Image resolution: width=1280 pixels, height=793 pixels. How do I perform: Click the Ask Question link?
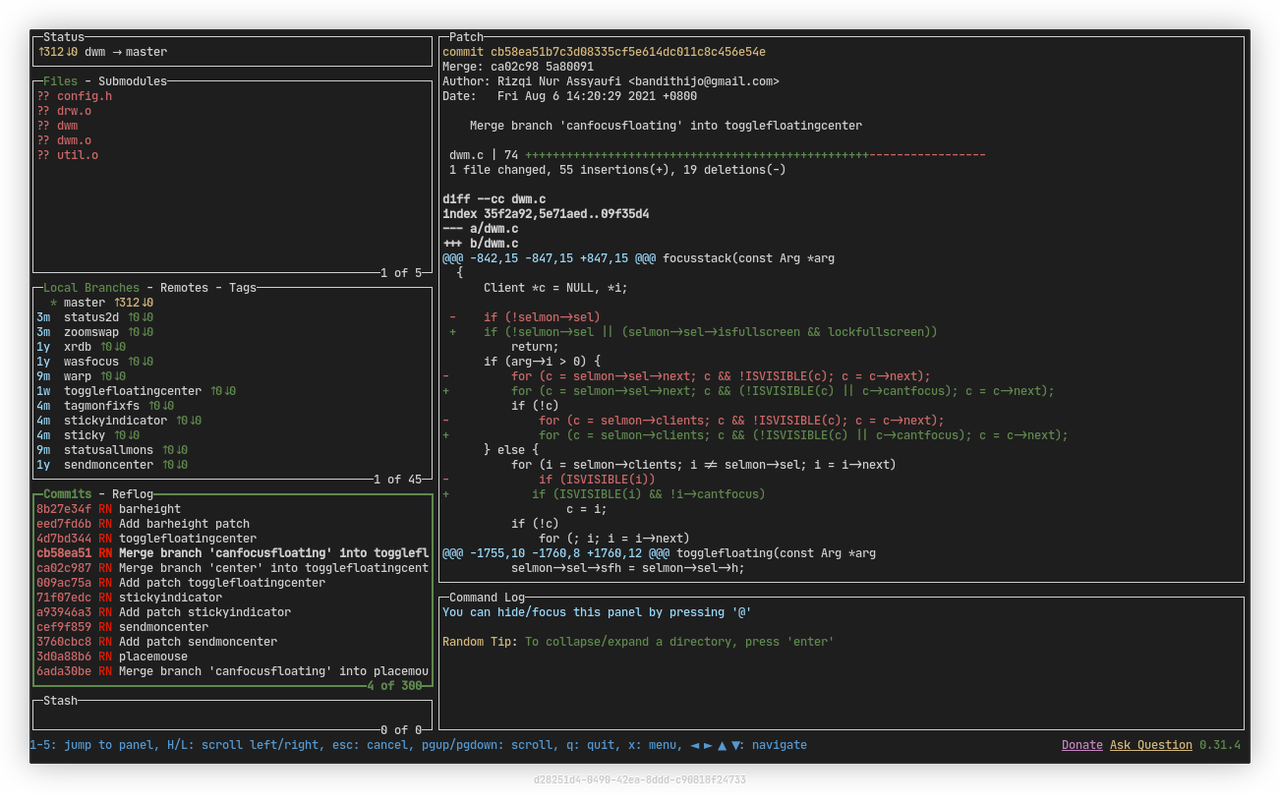coord(1150,745)
